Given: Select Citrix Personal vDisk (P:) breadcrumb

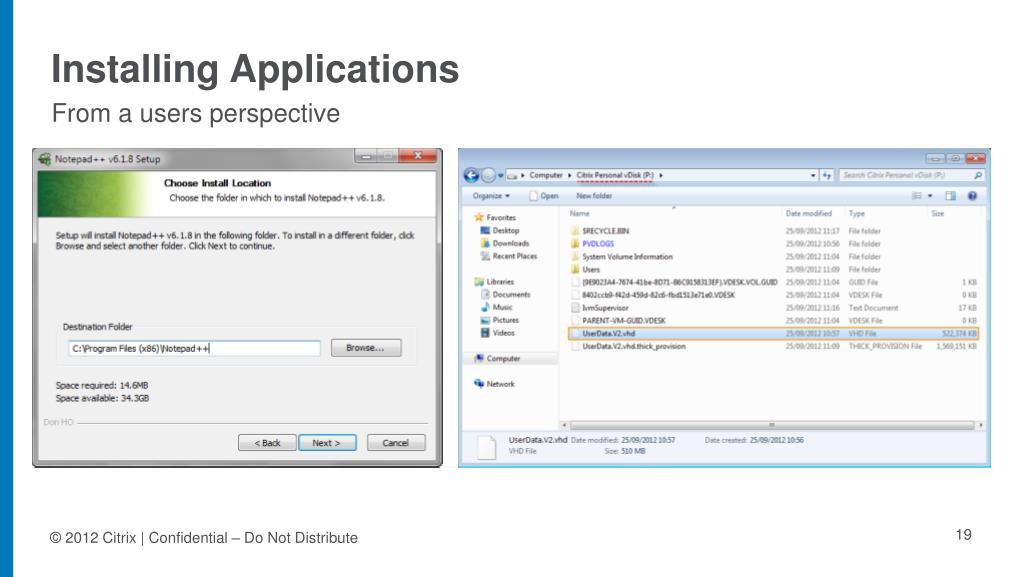Looking at the screenshot, I should pos(615,175).
